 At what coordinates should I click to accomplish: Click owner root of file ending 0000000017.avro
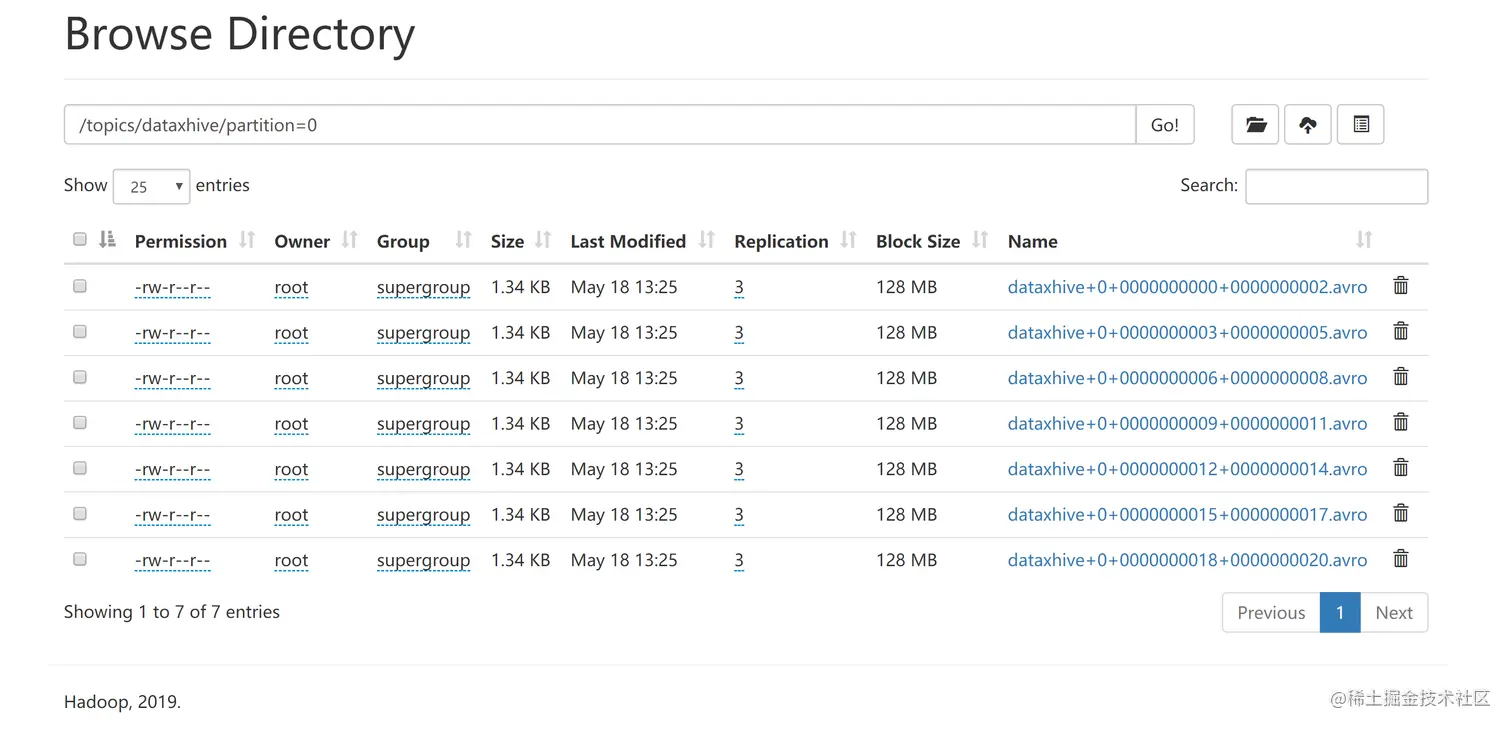291,515
